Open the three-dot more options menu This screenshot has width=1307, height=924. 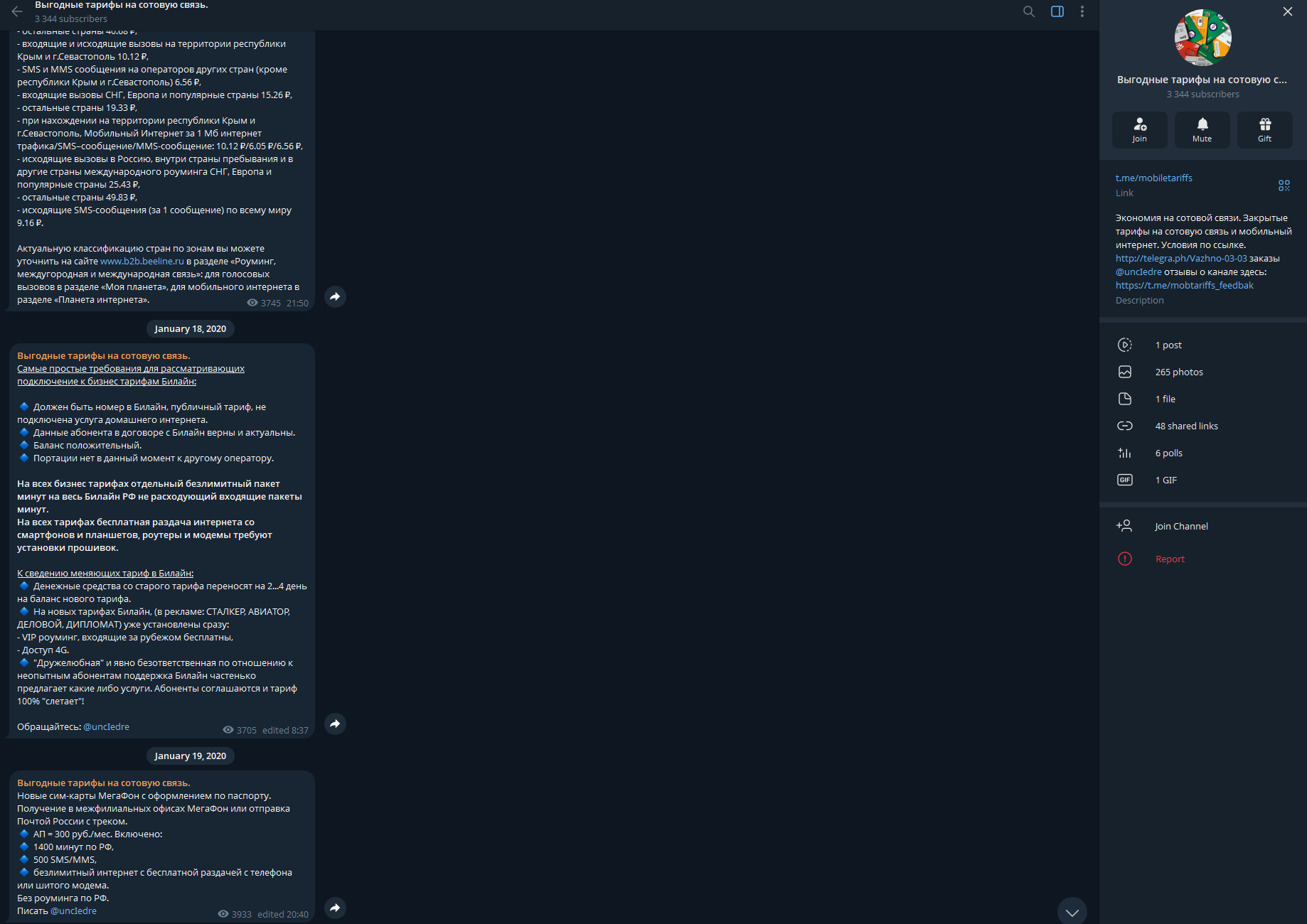point(1082,11)
